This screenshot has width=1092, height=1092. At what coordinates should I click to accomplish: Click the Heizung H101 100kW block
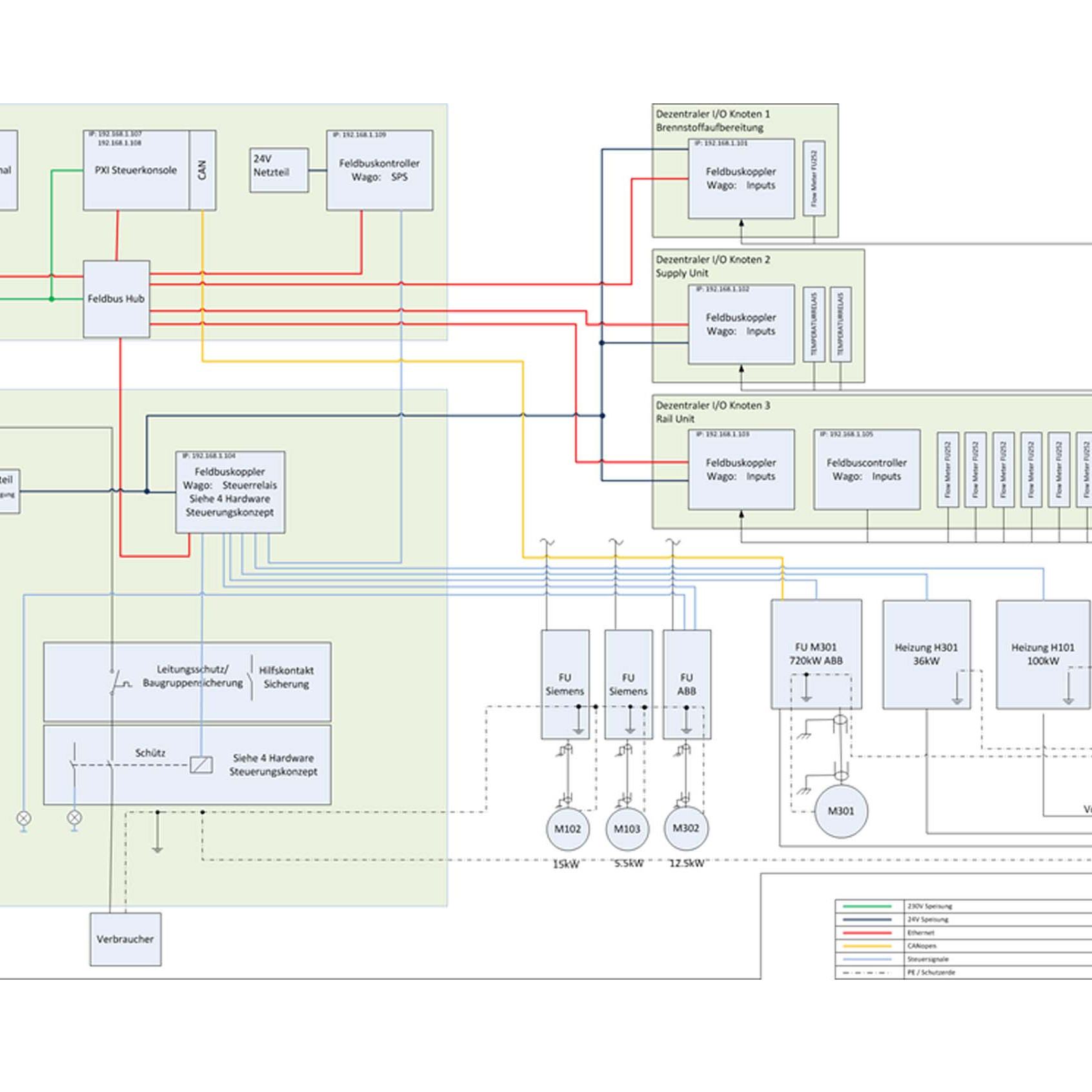pos(1042,654)
